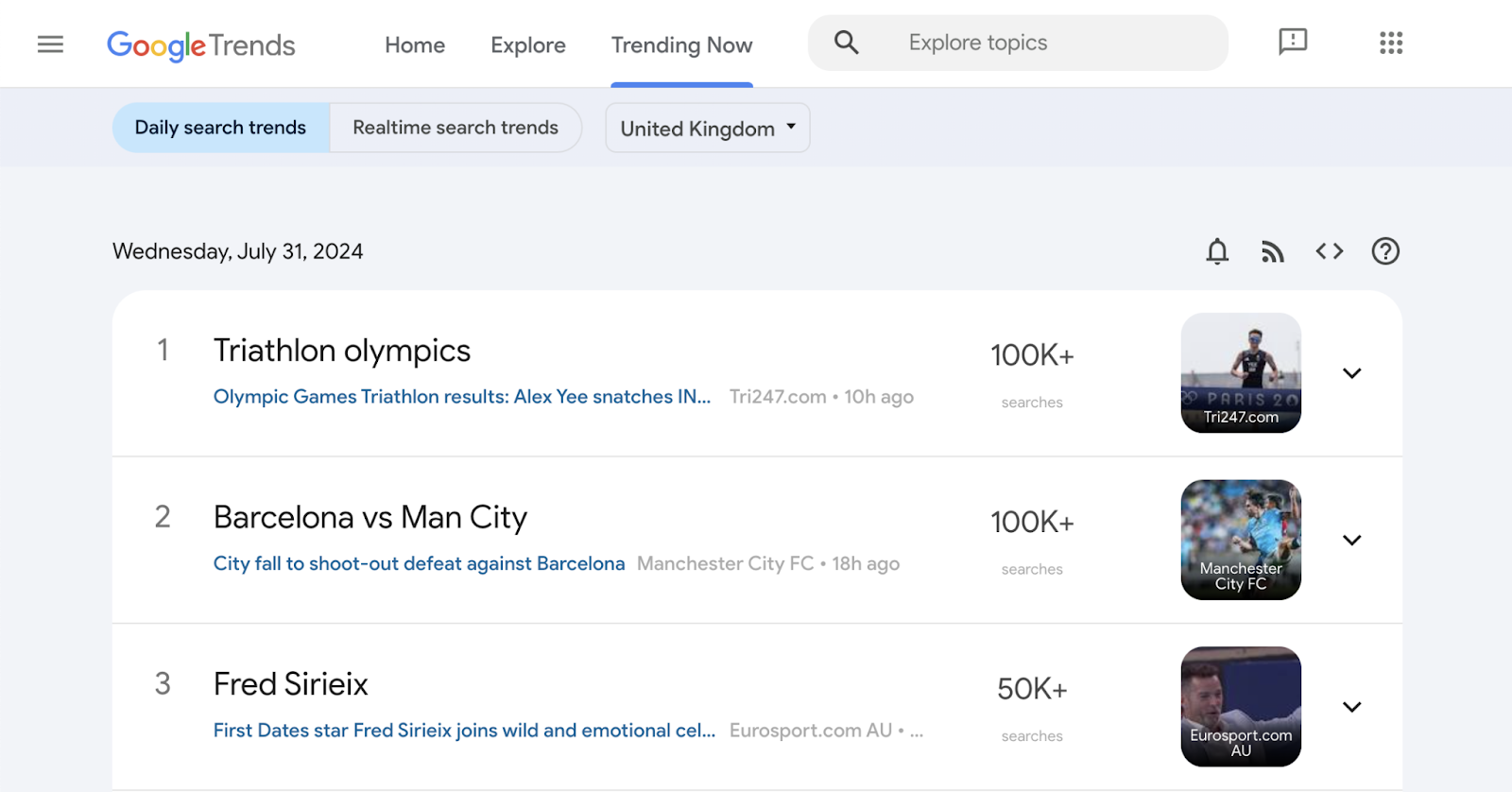Open City shoot-out defeat article link
The height and width of the screenshot is (792, 1512).
[x=419, y=564]
